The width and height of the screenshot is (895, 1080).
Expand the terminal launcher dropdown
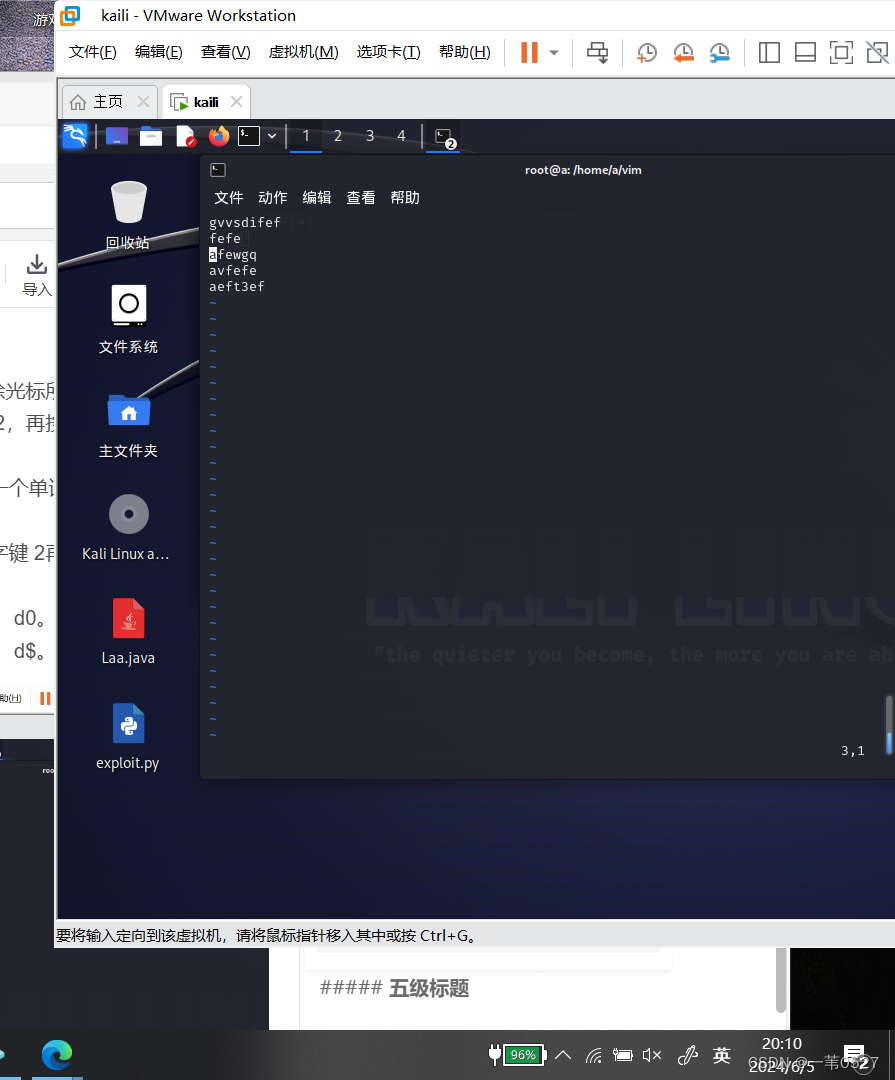272,136
